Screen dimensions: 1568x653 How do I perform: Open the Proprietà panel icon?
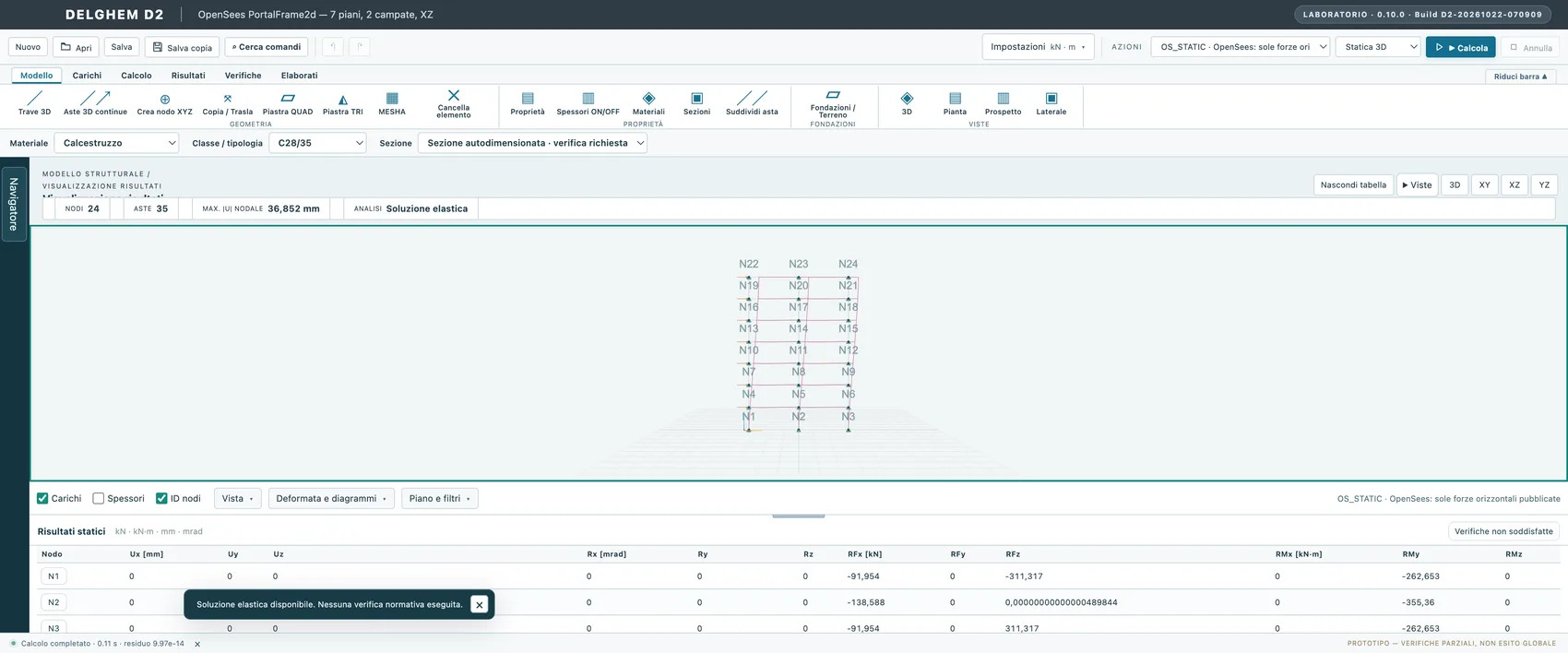(528, 103)
